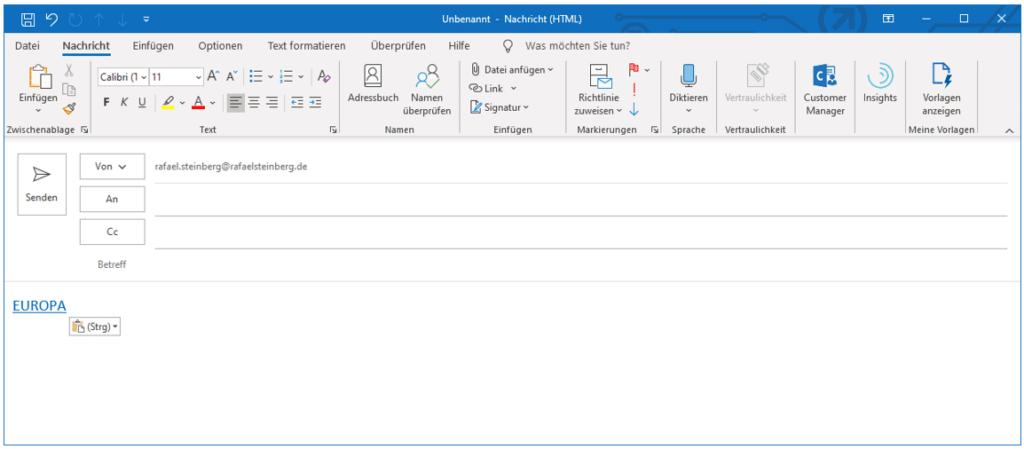
Task: Open Text group dialog launcher
Action: point(334,131)
